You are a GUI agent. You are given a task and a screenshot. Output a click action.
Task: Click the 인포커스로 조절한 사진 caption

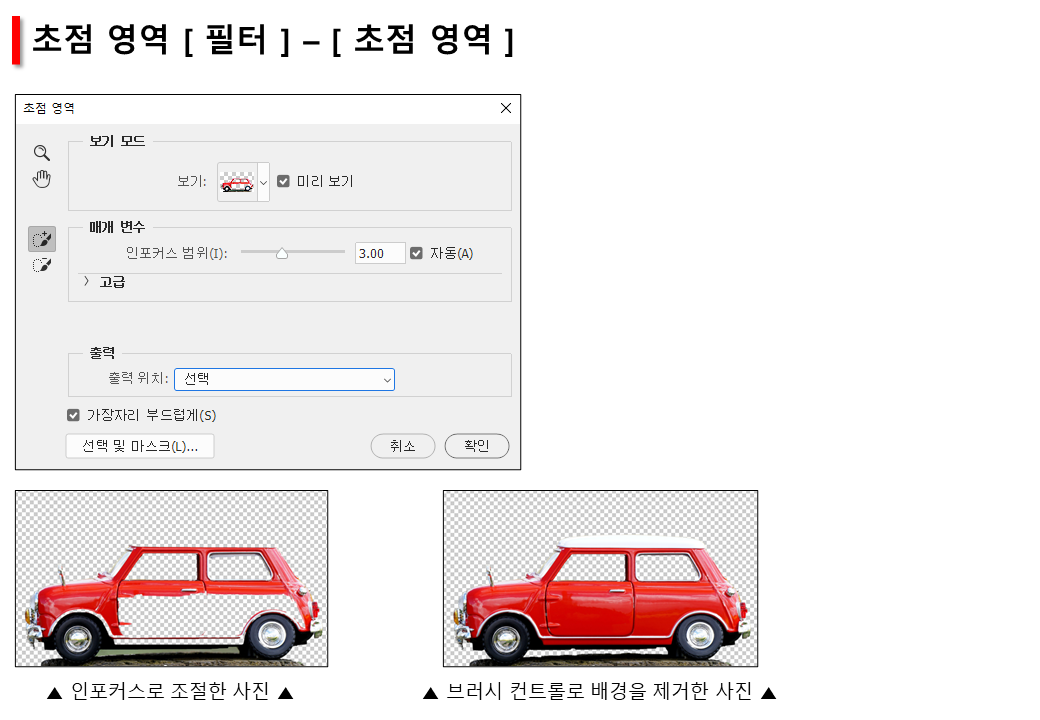click(170, 691)
